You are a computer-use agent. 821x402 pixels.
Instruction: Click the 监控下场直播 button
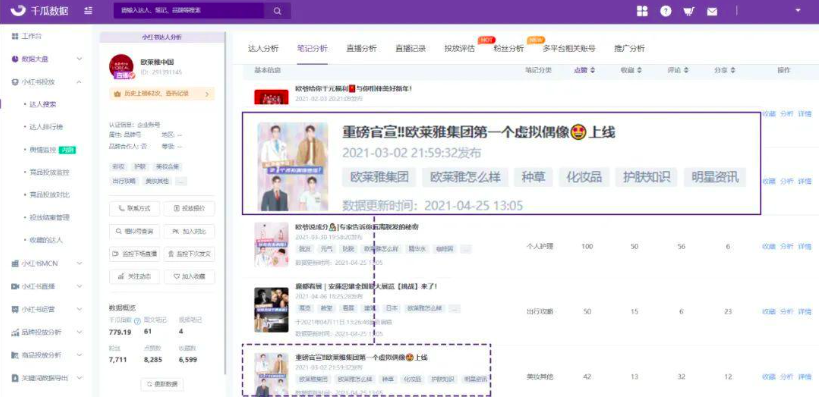[x=134, y=253]
